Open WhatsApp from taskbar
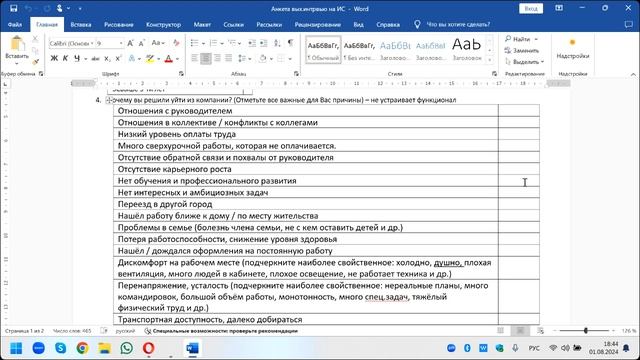Viewport: 640px width, 360px height. (127, 348)
